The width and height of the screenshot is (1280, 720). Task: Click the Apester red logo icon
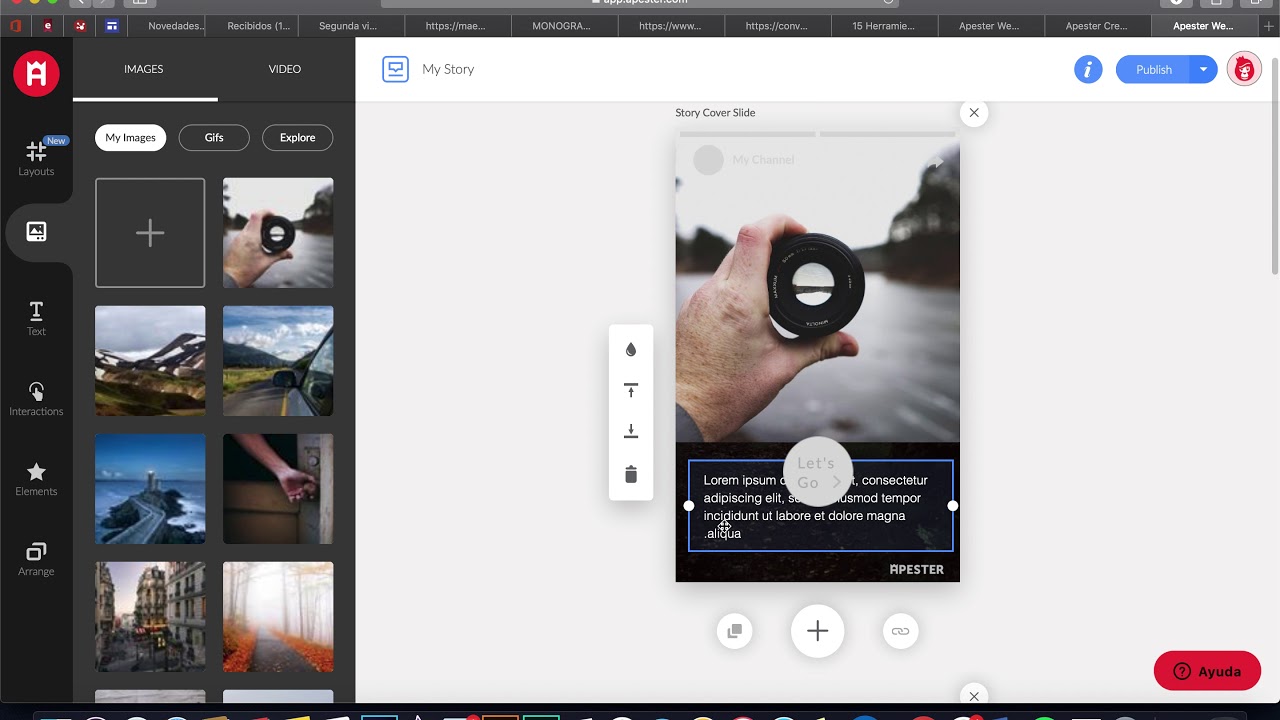point(36,73)
